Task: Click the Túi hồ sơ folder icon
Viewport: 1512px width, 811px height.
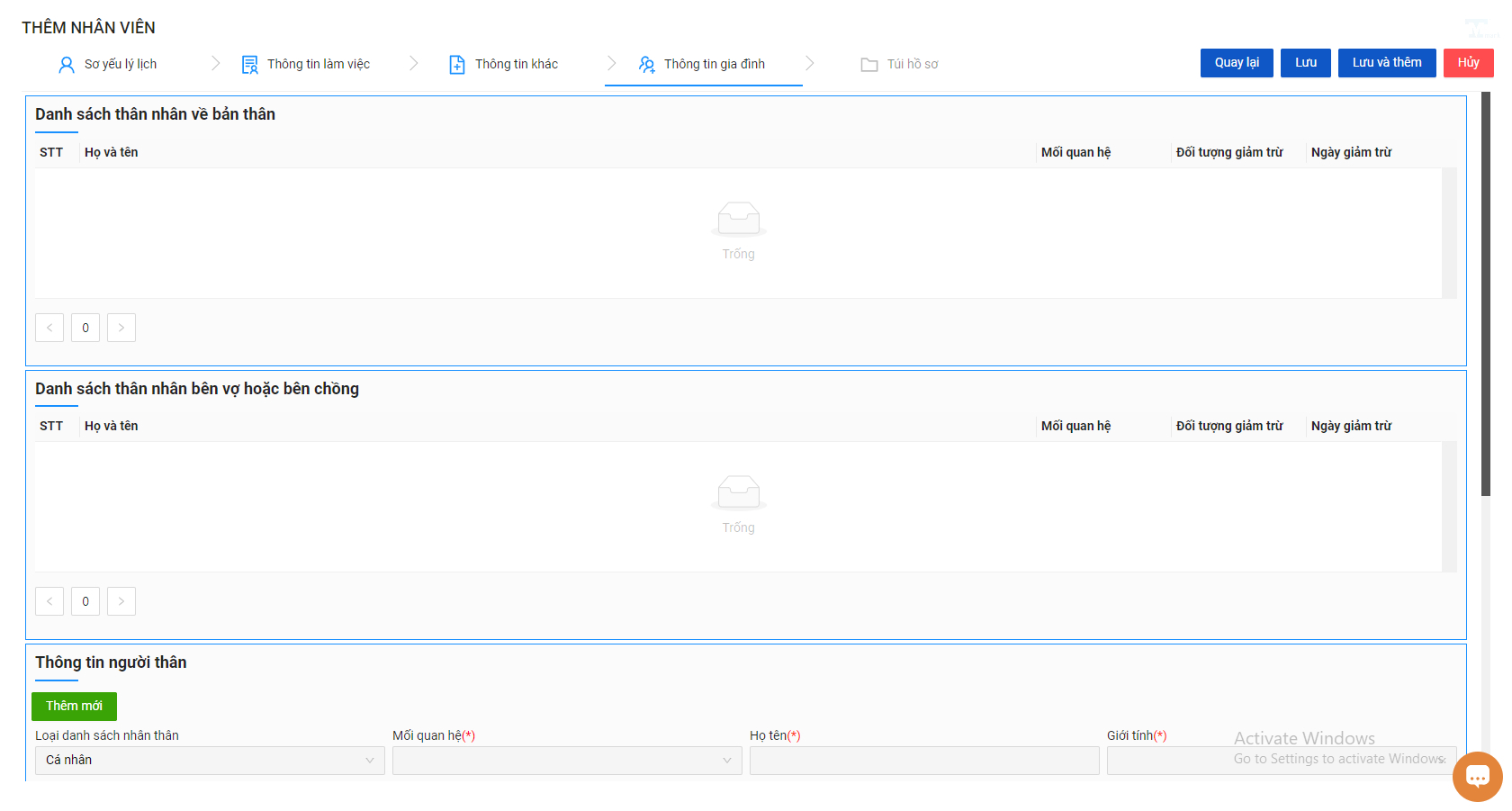Action: (x=869, y=65)
